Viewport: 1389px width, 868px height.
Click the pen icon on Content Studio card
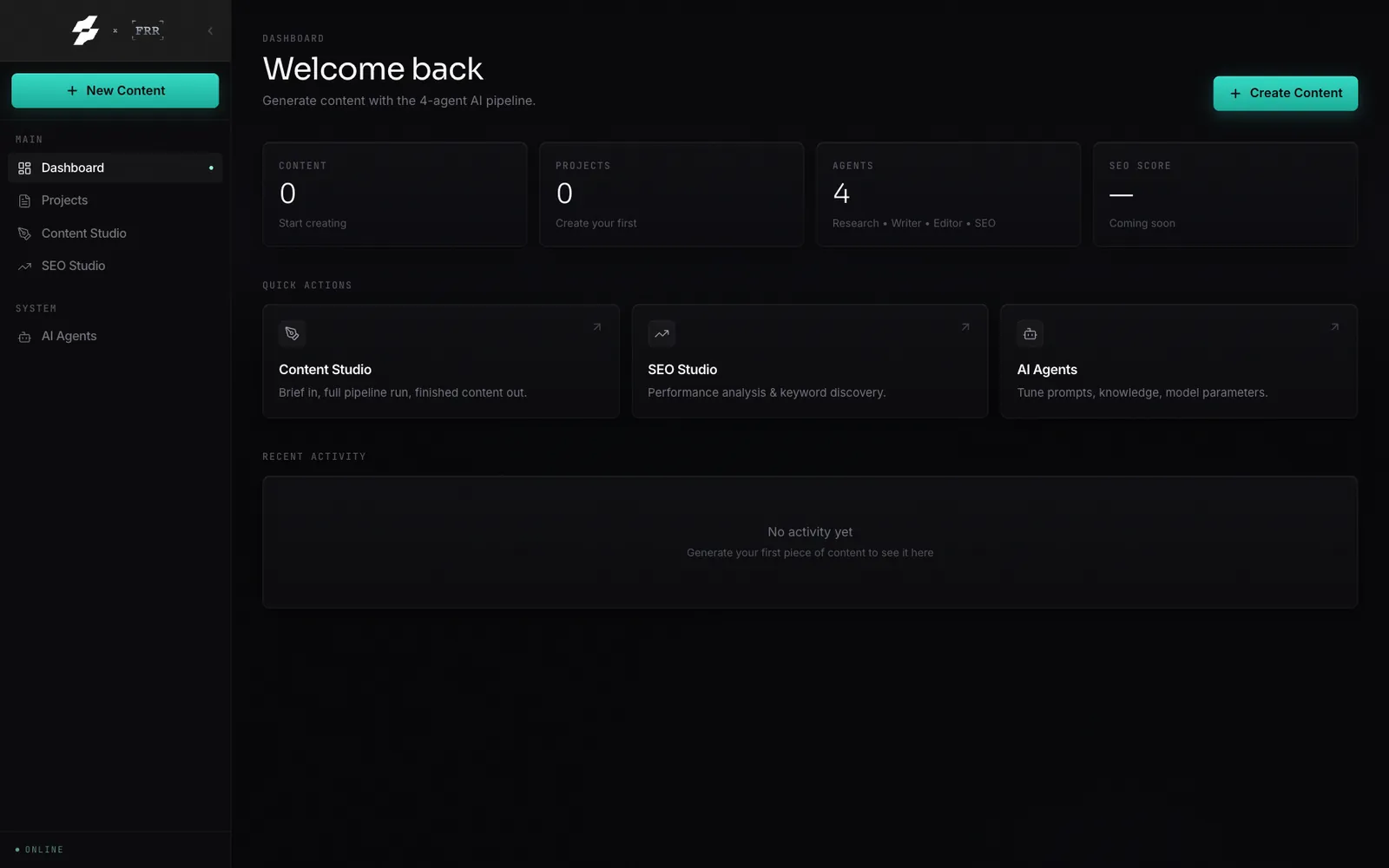click(x=293, y=333)
